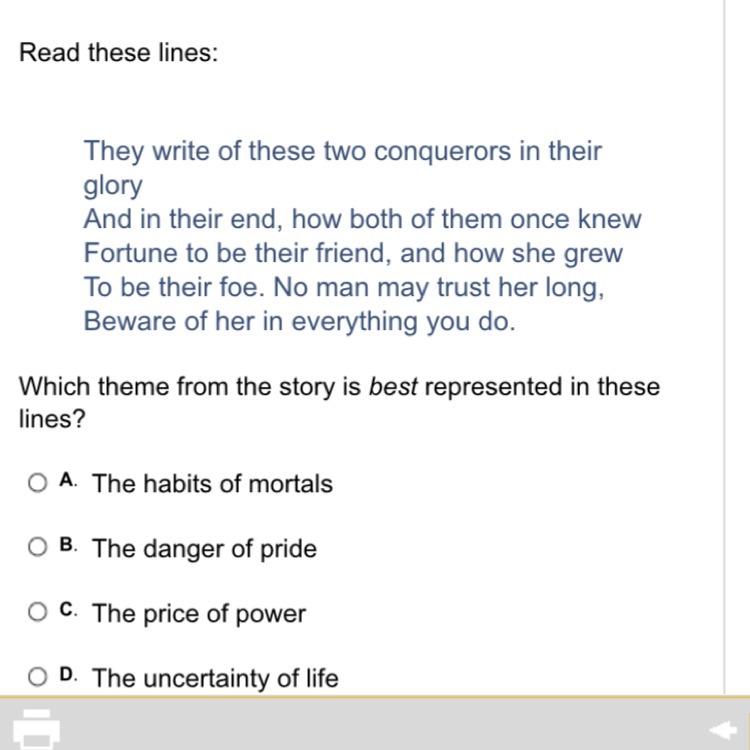The width and height of the screenshot is (750, 750).
Task: Click the 'Read these lines:' heading
Action: (119, 52)
